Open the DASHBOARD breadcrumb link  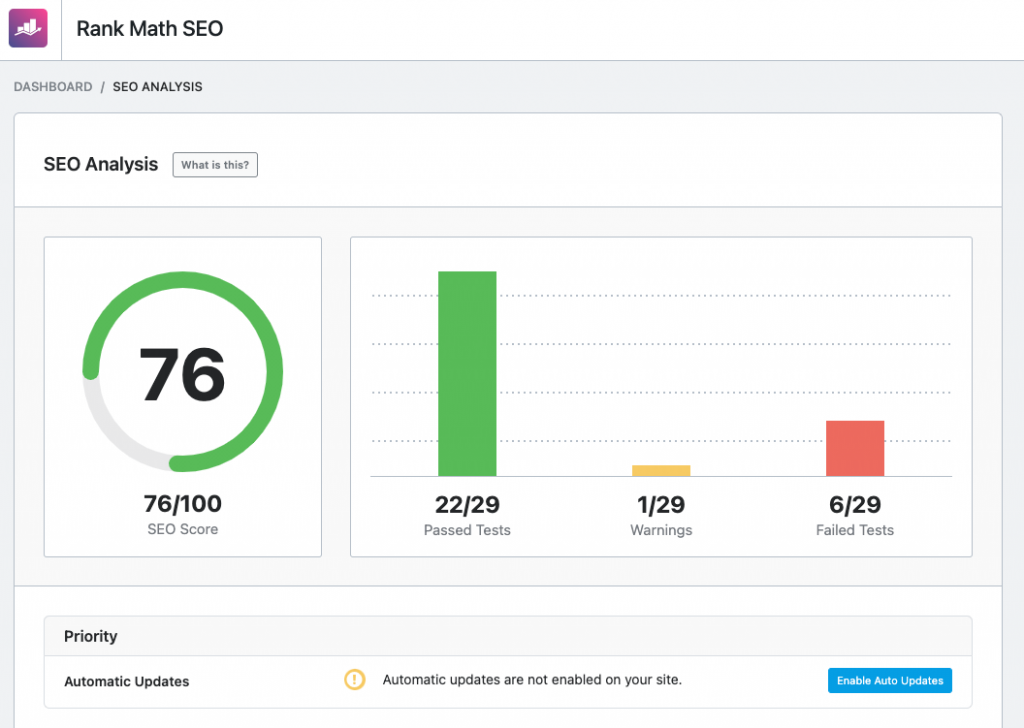click(x=53, y=87)
